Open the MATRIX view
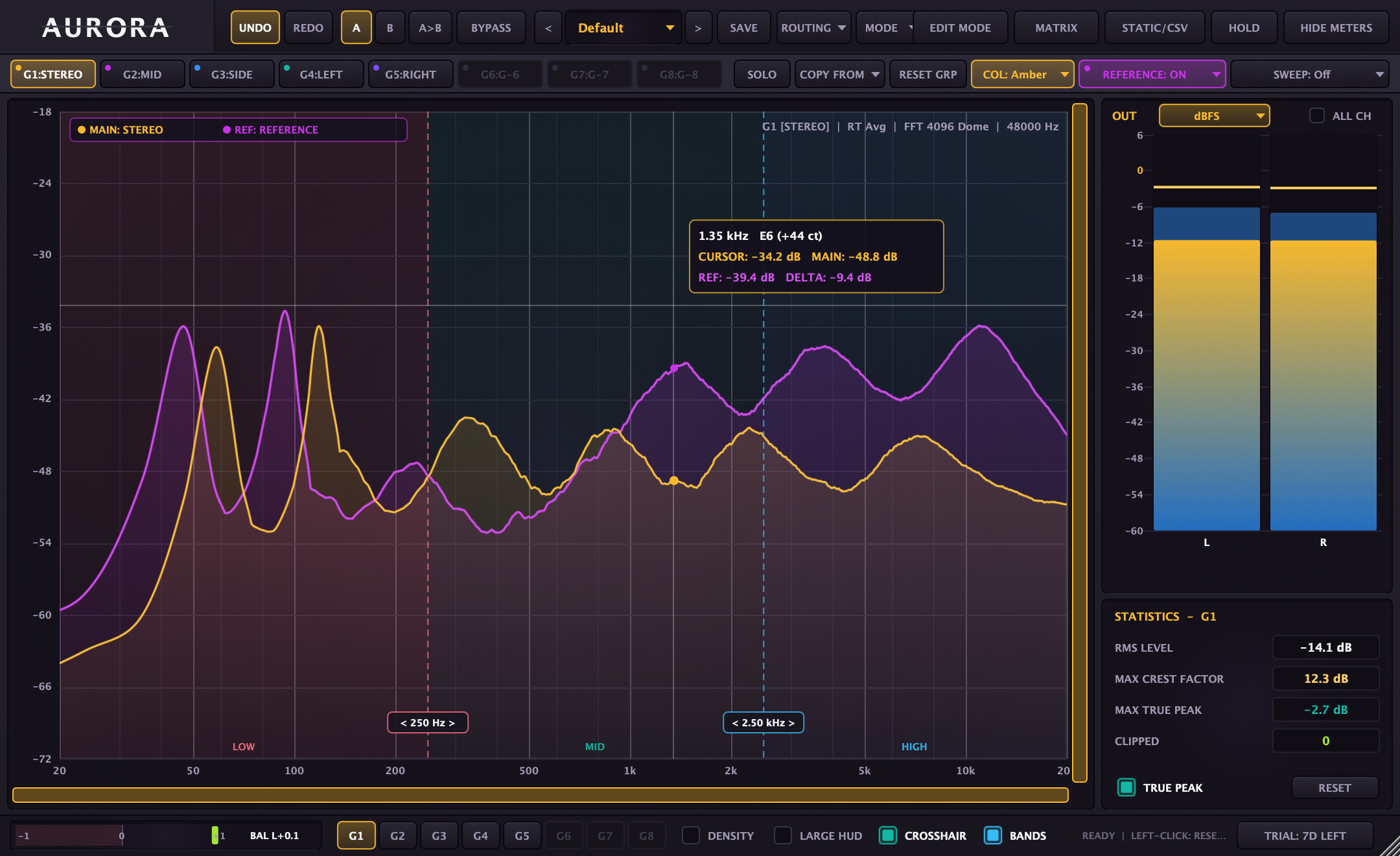This screenshot has height=856, width=1400. click(x=1056, y=28)
